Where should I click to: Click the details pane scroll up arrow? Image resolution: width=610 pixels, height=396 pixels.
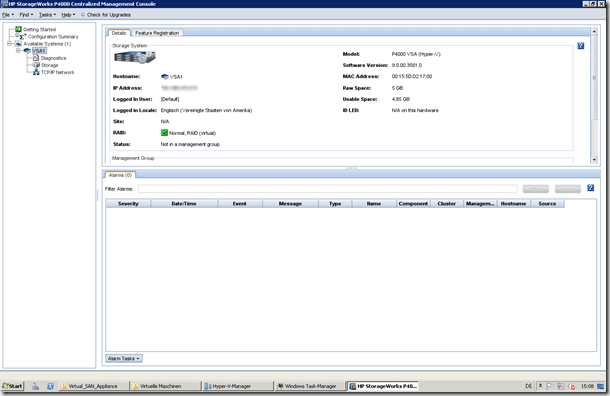(x=594, y=31)
